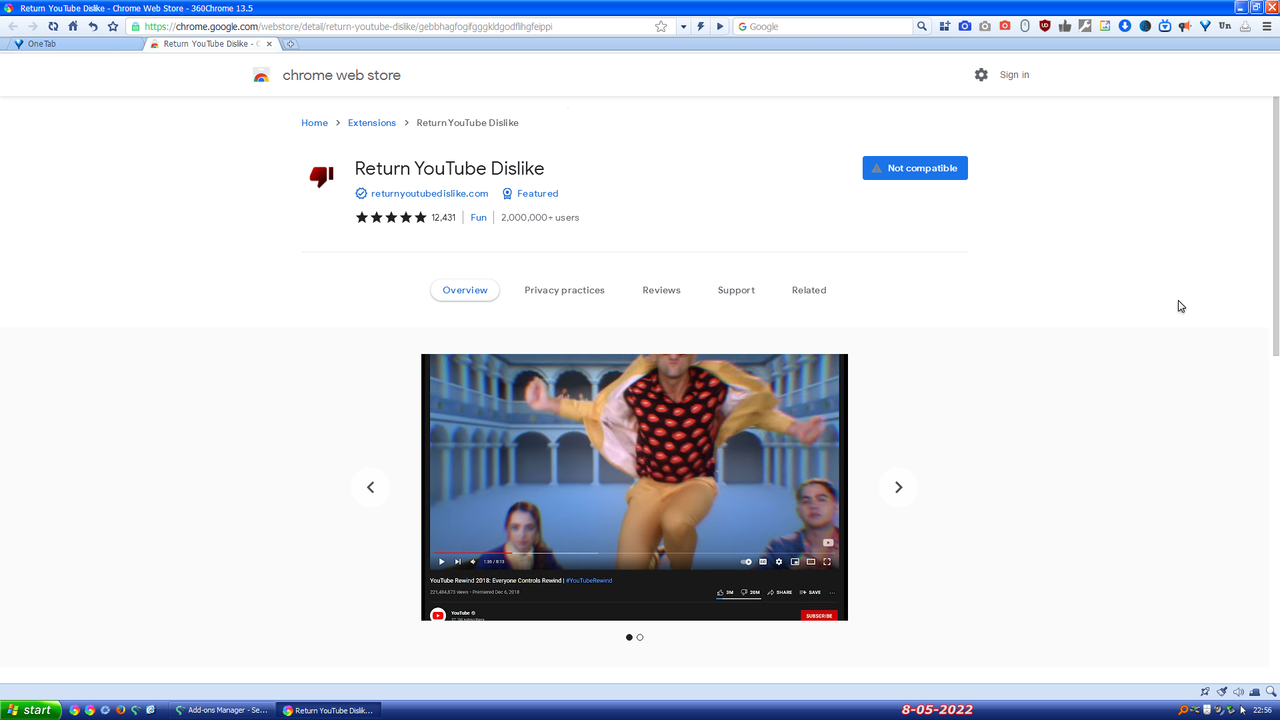Bookmark this page with address bar star
The image size is (1280, 720).
coord(661,27)
